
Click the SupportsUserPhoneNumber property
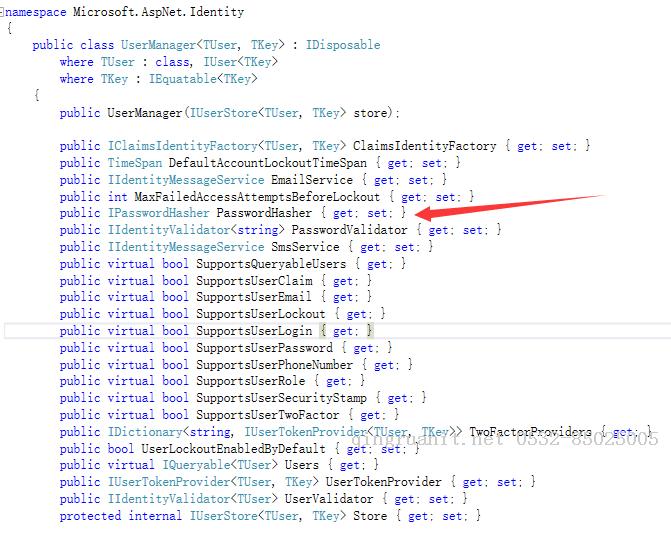click(x=274, y=365)
